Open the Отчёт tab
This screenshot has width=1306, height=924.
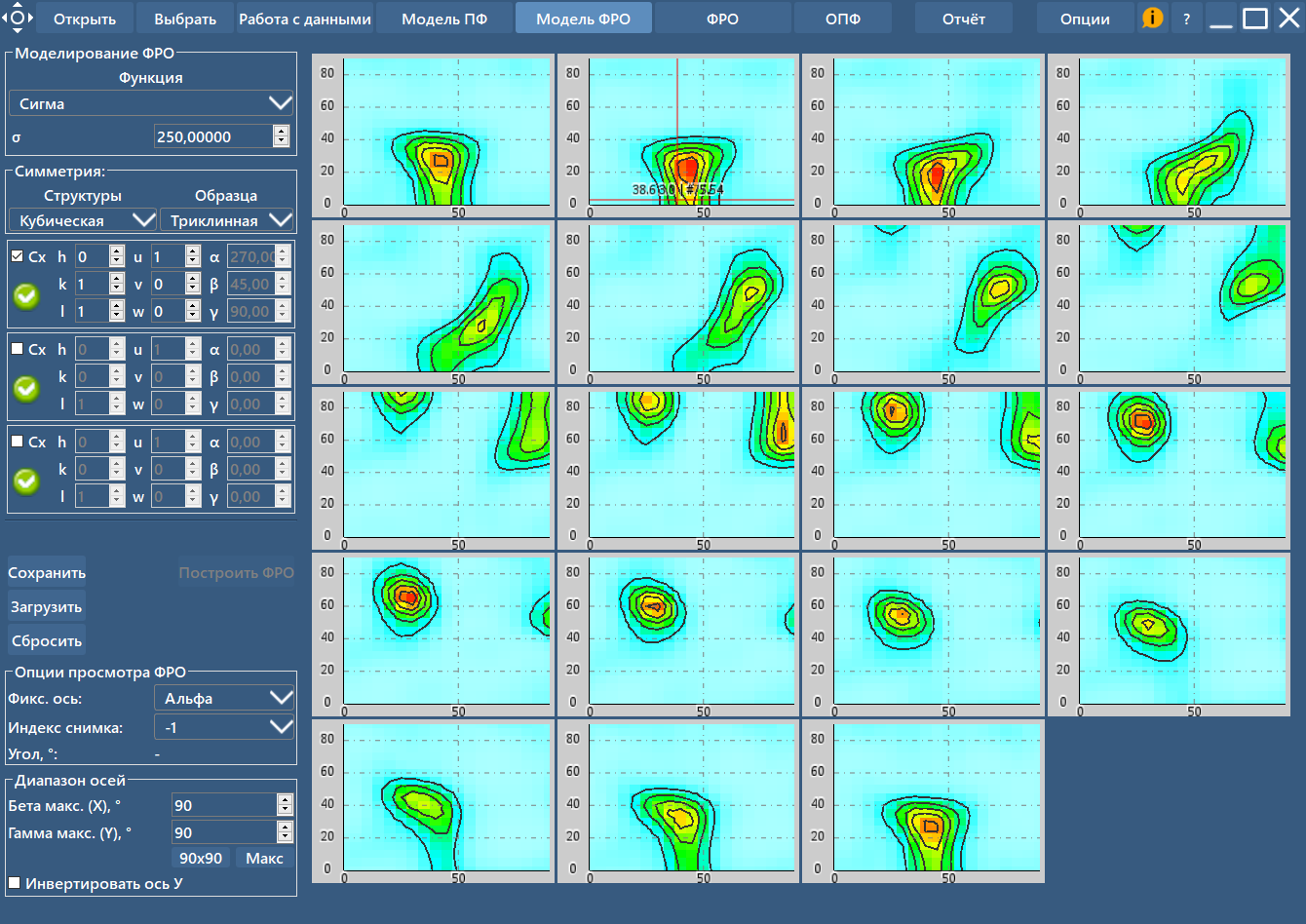click(x=963, y=19)
